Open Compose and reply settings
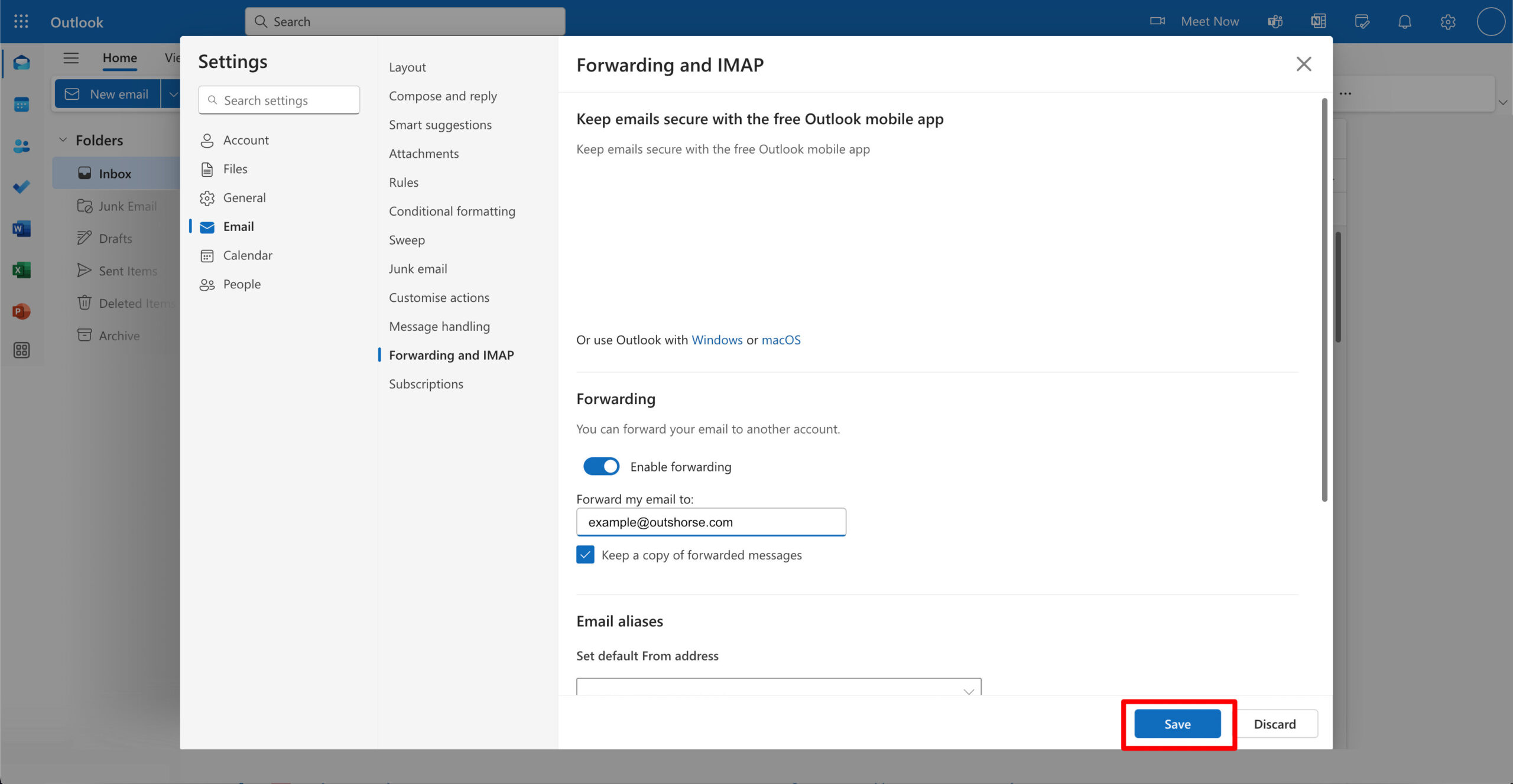 [x=443, y=96]
